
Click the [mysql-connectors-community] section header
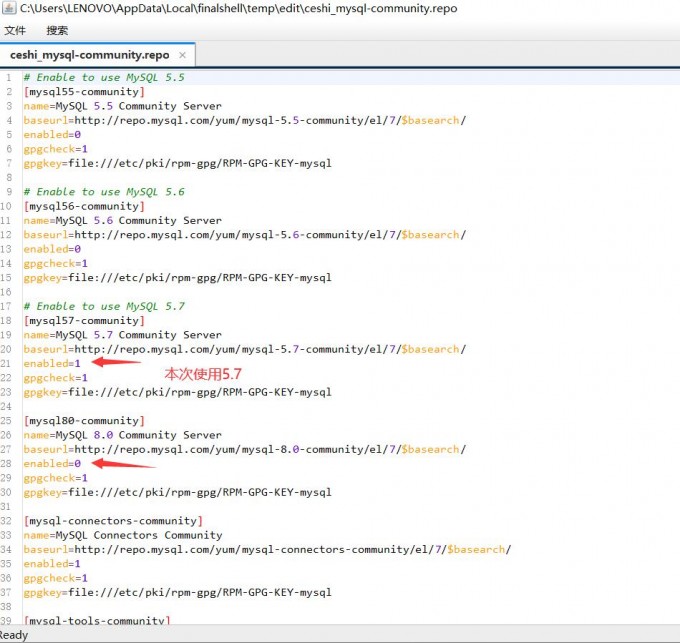coord(113,521)
